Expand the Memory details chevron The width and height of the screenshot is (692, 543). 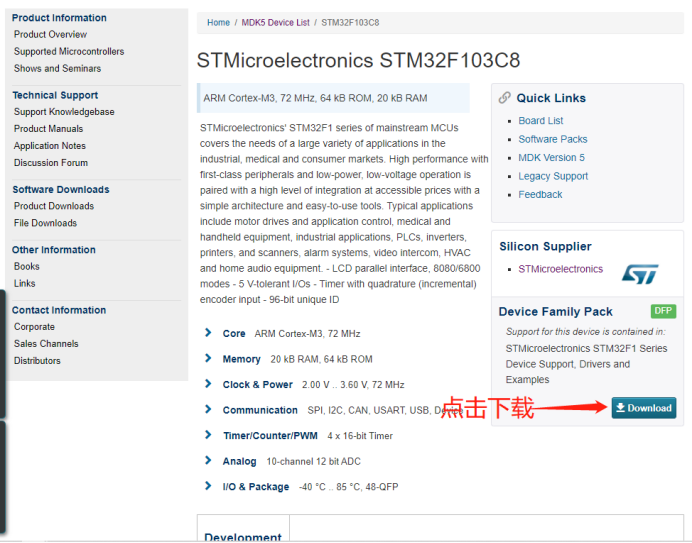[208, 358]
